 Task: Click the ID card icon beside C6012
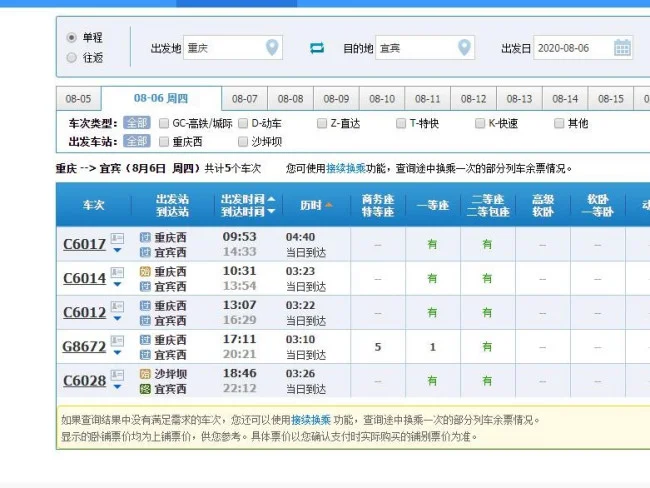click(117, 306)
